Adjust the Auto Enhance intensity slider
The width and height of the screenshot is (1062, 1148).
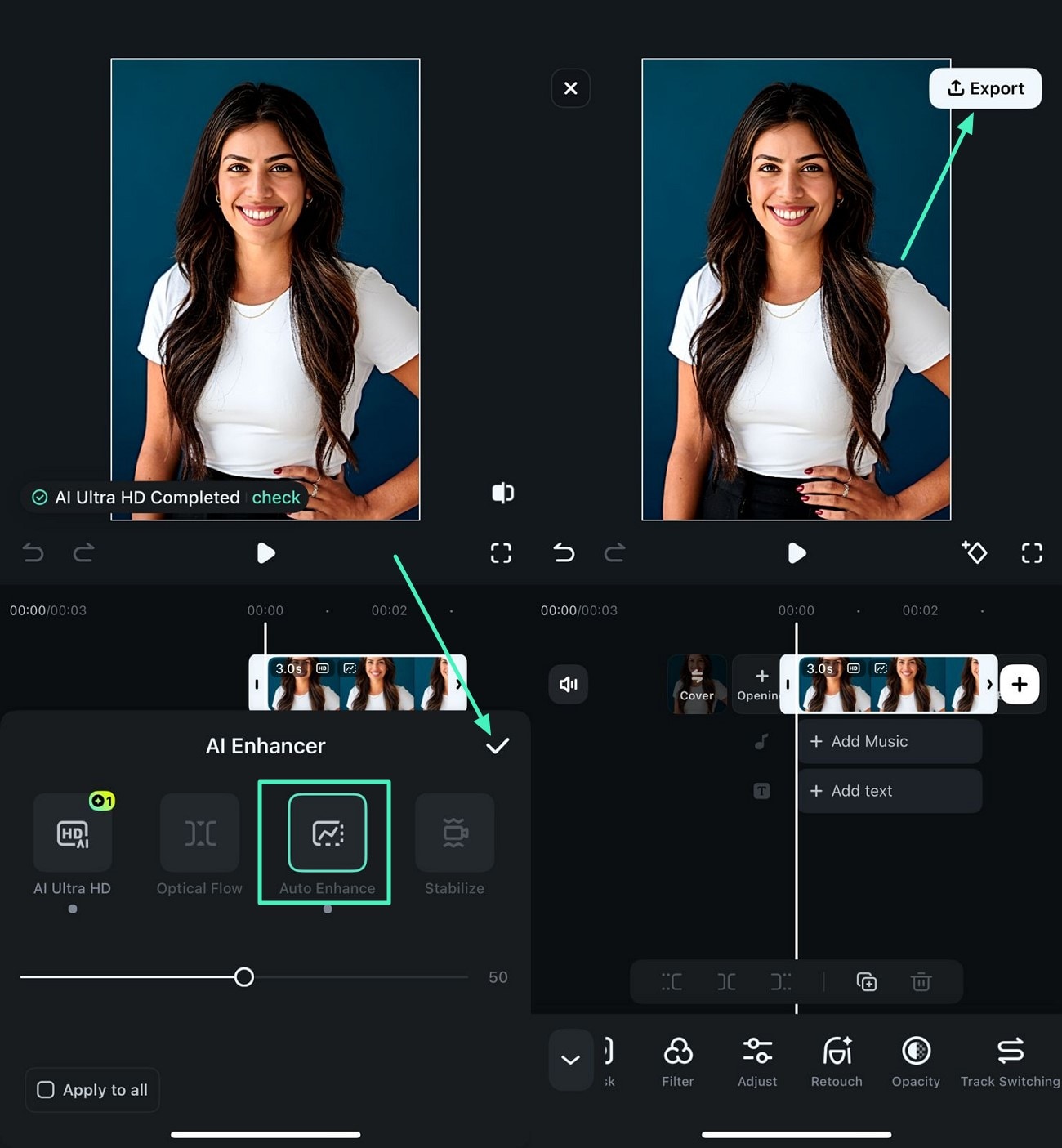click(244, 977)
